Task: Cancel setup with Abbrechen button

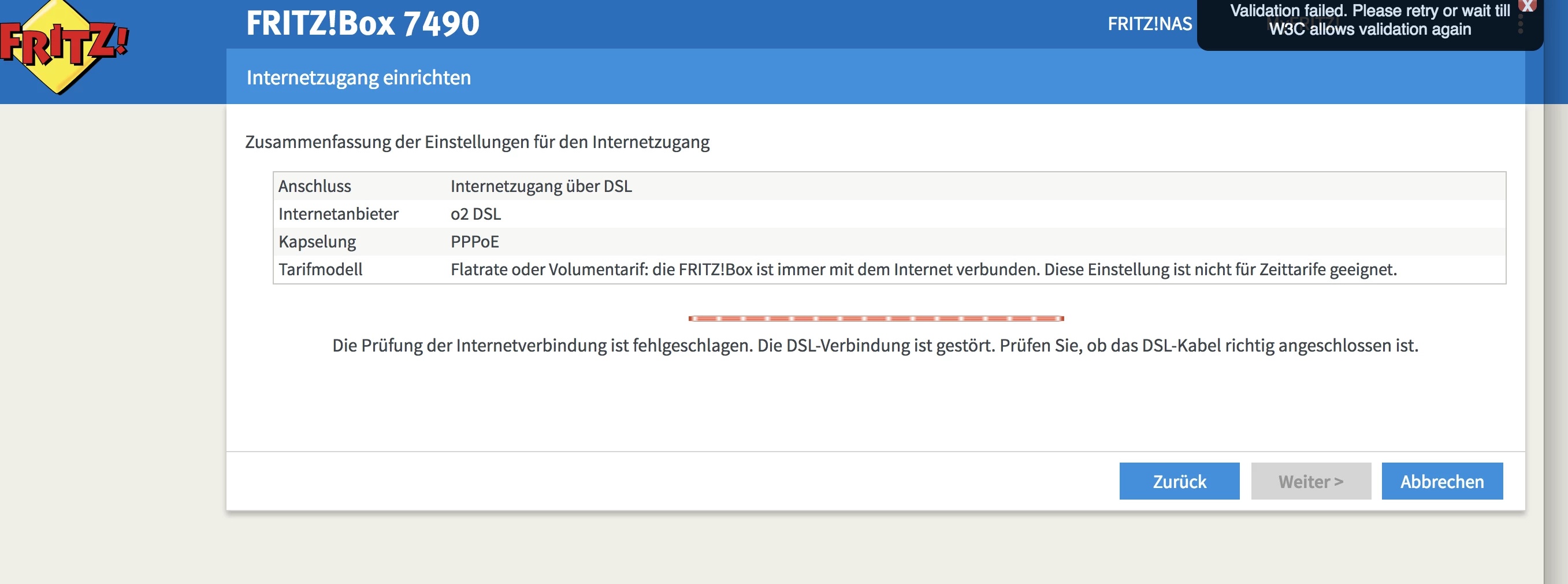Action: 1441,481
